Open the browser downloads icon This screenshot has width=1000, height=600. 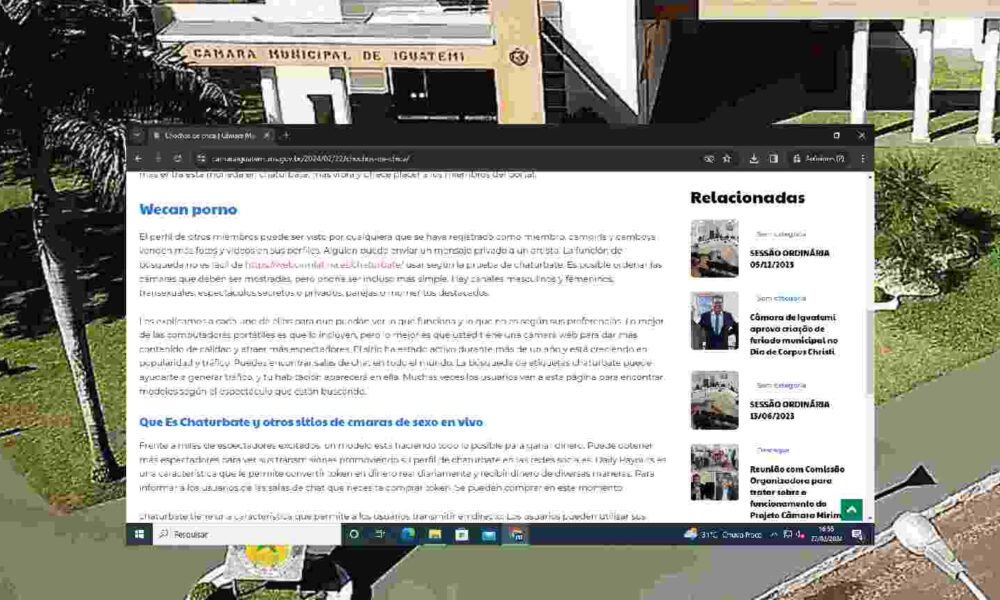(754, 158)
